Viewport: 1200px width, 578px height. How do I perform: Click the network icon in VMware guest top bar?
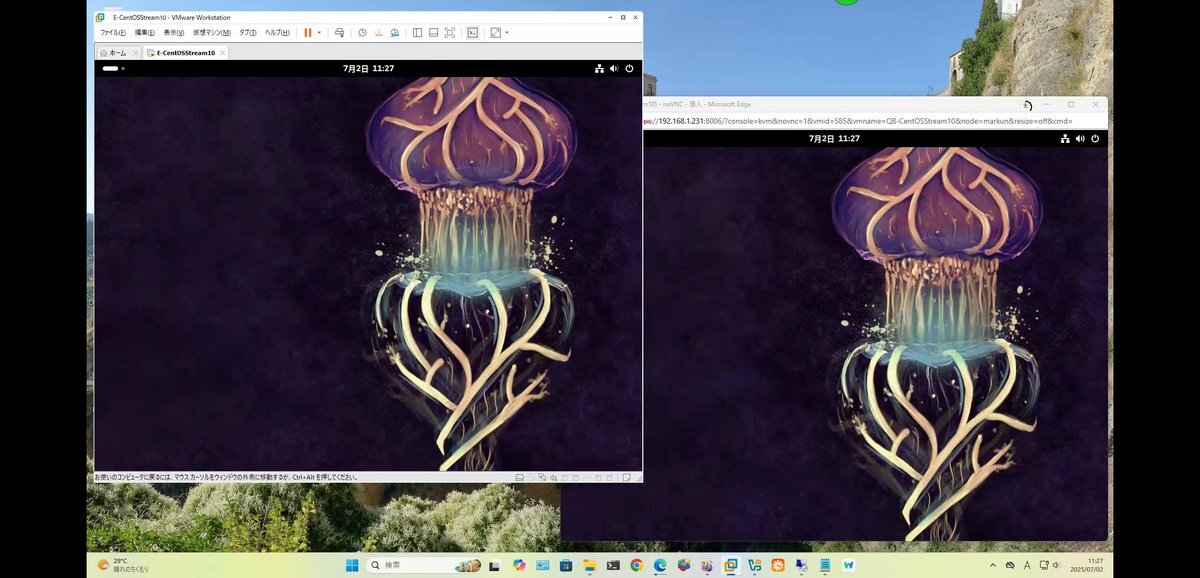(599, 68)
